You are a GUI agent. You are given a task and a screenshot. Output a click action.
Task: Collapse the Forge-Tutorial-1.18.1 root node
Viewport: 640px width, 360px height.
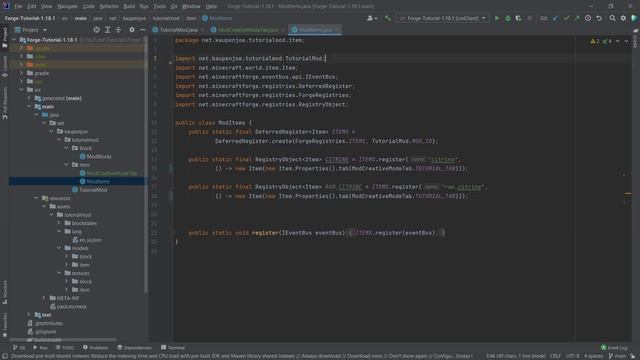[14, 40]
